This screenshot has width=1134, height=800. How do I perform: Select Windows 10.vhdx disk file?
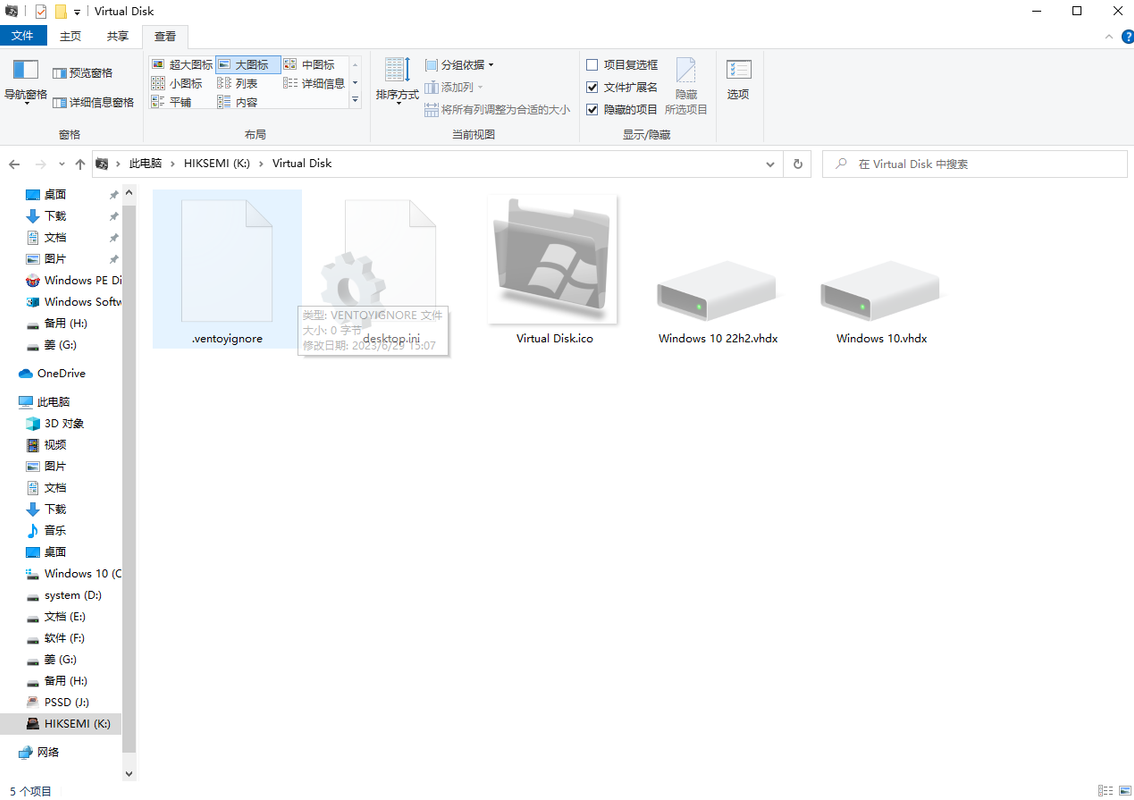pyautogui.click(x=882, y=269)
